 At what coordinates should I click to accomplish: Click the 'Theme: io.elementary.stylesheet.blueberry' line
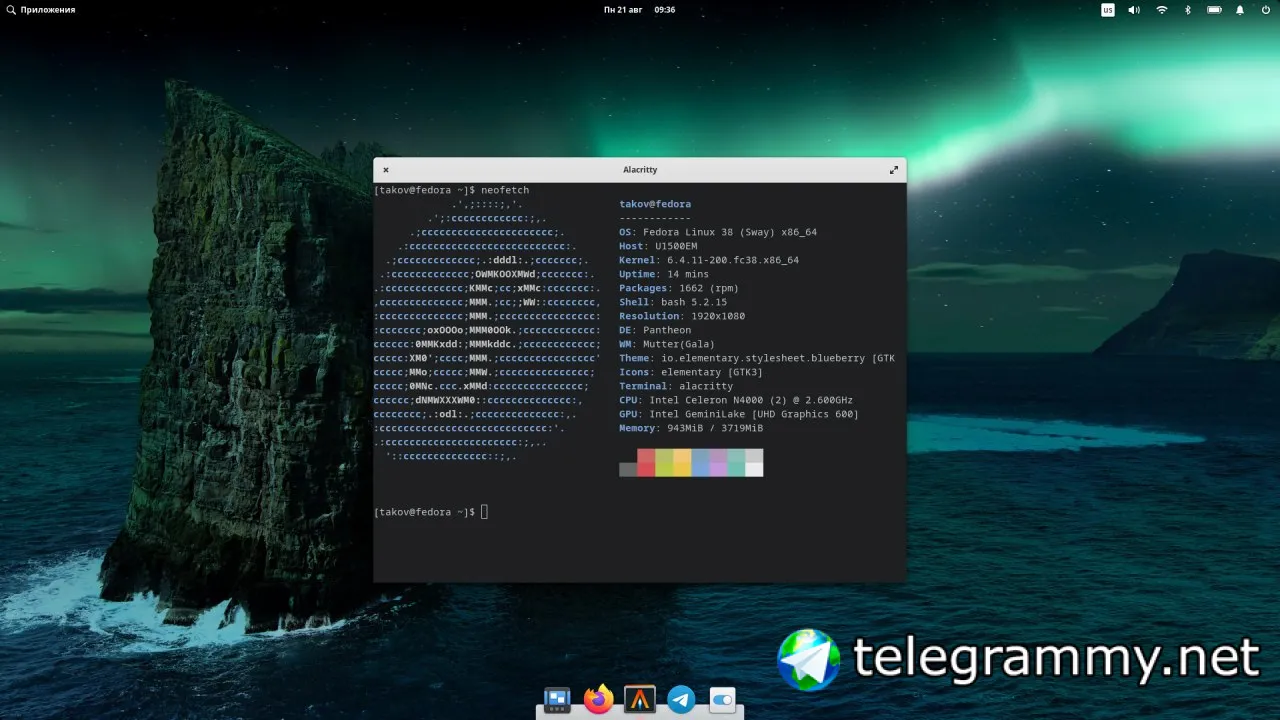[x=757, y=358]
